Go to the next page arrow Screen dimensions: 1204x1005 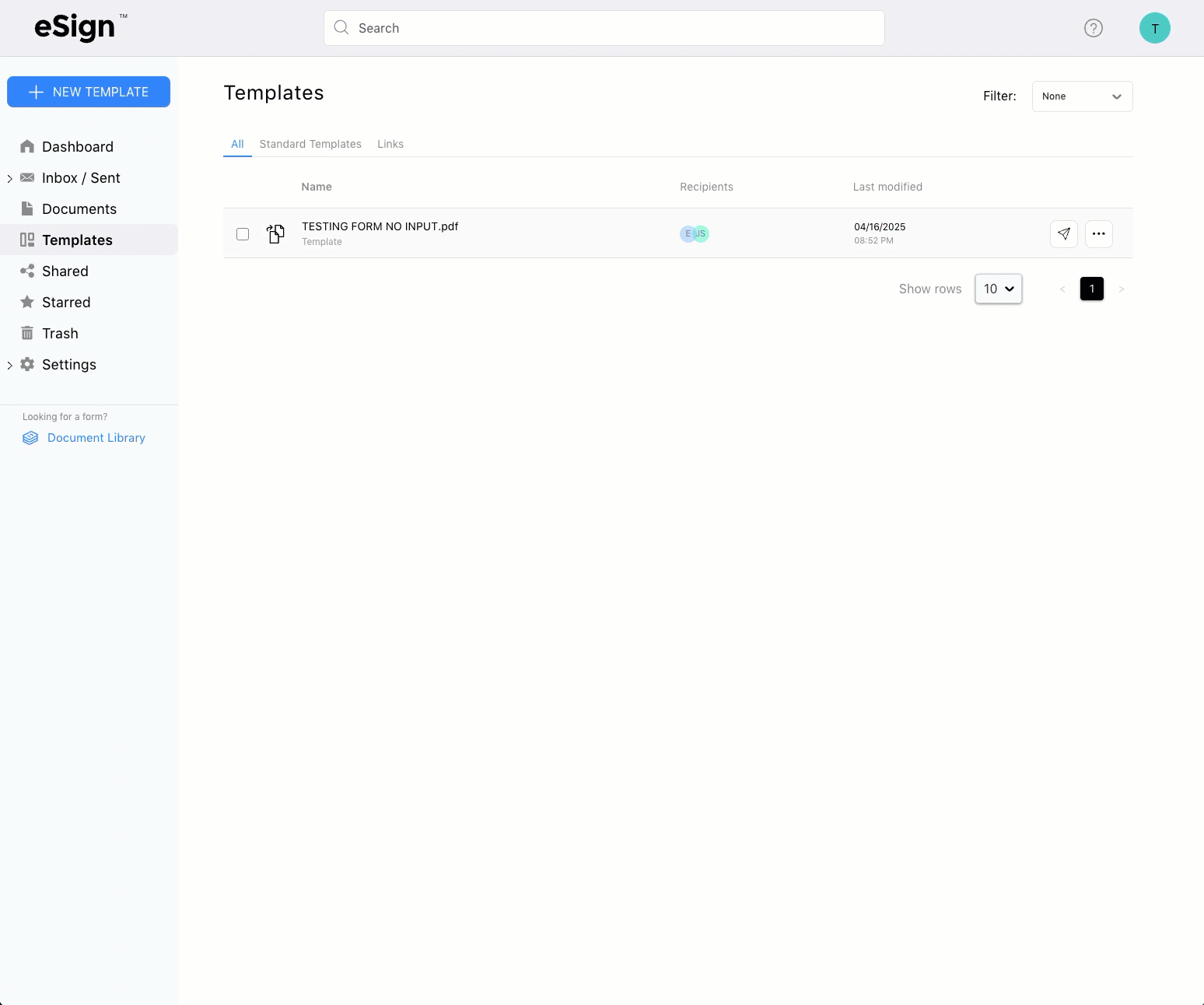1121,289
